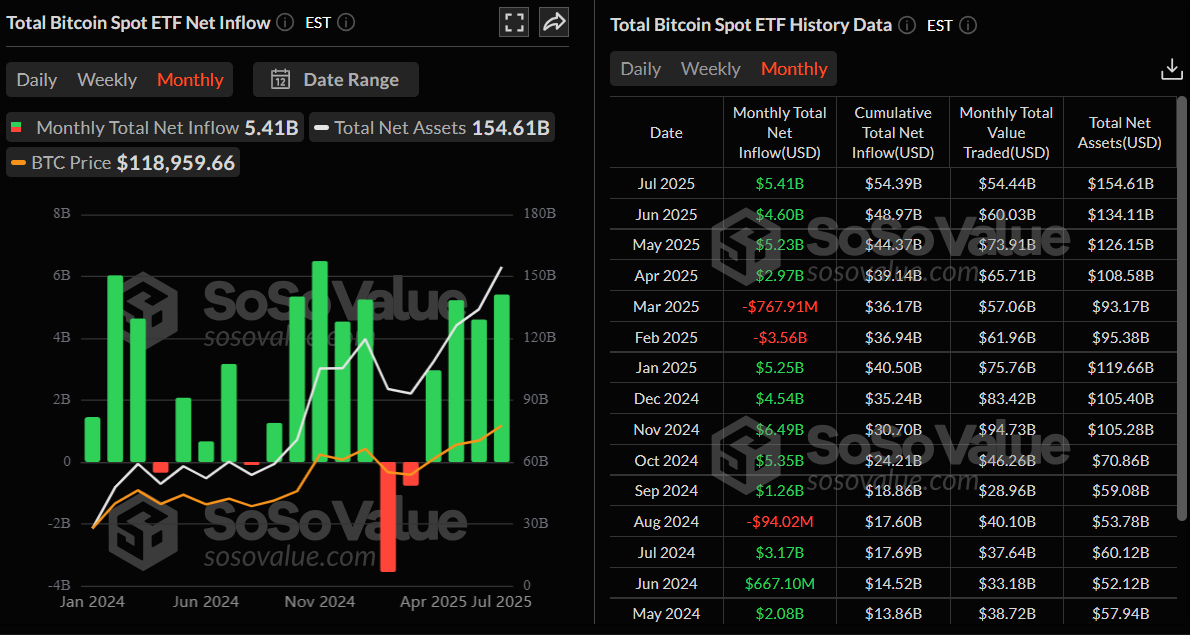Click Cumulative Total Net Inflow(USD) header
This screenshot has height=635, width=1190.
(x=892, y=133)
